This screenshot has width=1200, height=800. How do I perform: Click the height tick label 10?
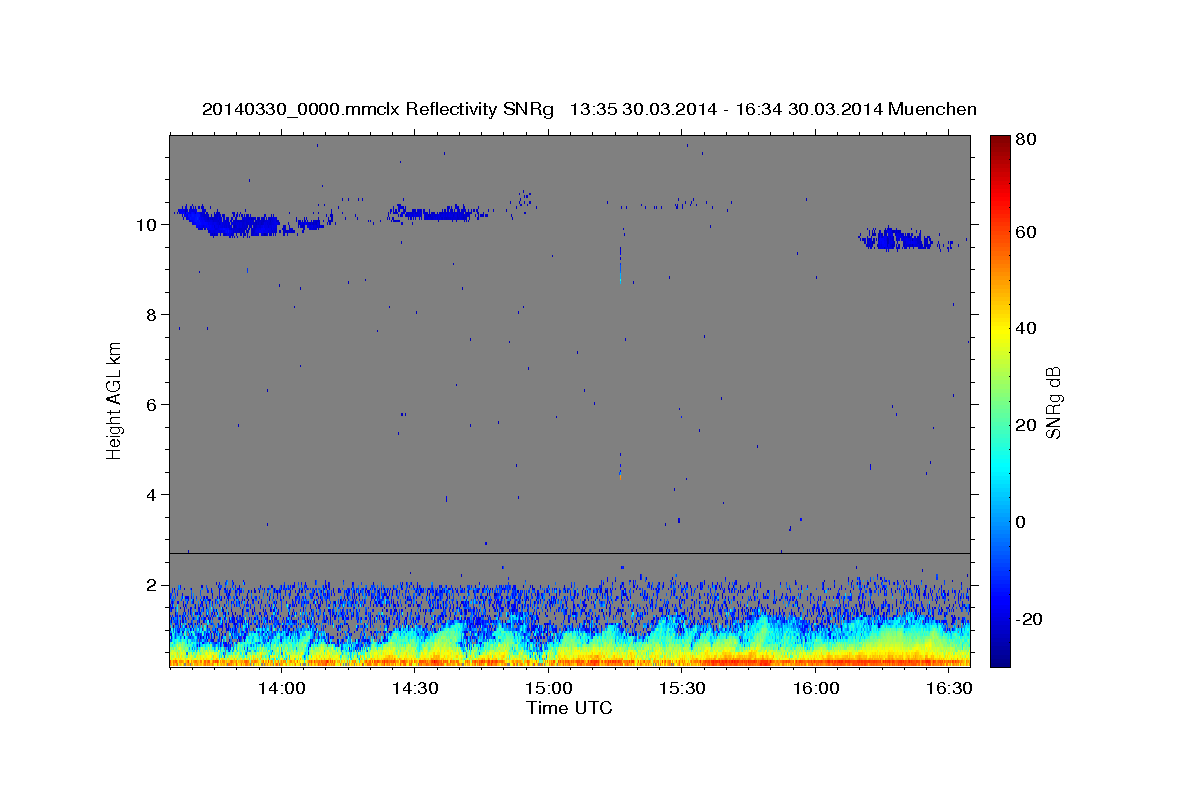pyautogui.click(x=148, y=224)
